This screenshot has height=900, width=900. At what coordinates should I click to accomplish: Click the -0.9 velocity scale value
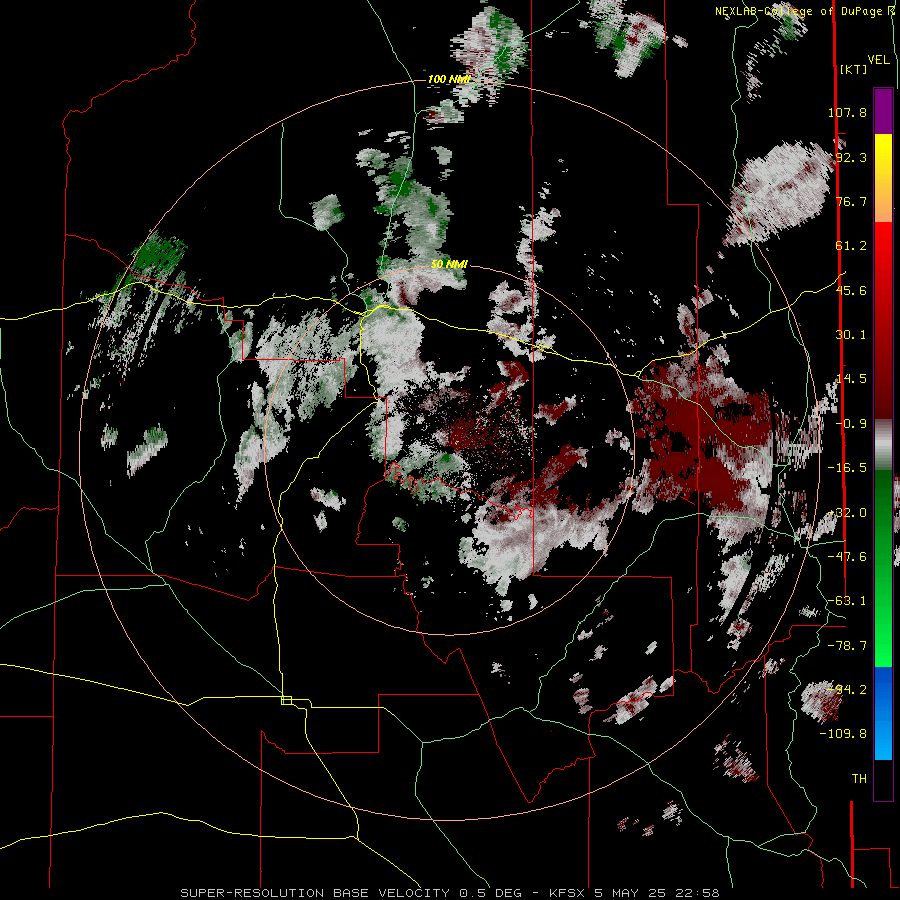tap(851, 424)
